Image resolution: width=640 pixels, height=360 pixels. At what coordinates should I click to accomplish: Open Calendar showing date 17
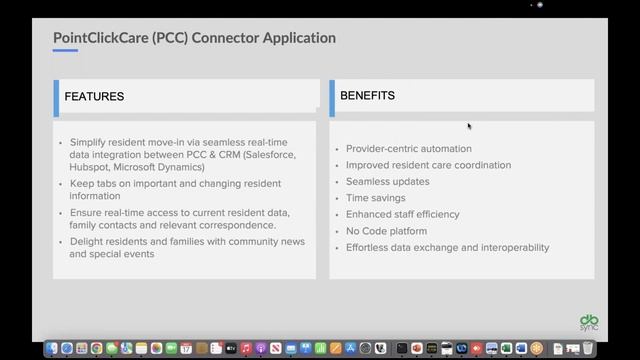click(x=186, y=348)
